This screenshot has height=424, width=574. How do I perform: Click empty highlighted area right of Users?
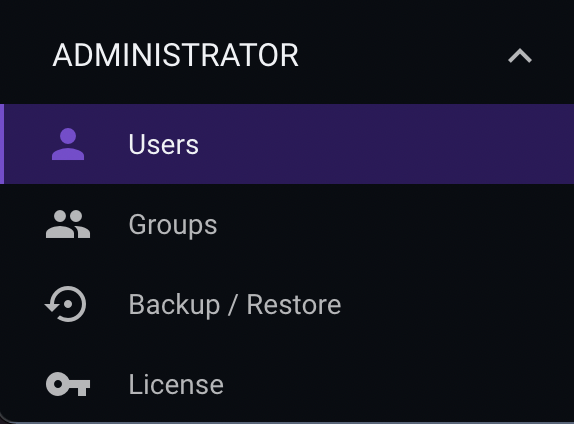pos(384,144)
